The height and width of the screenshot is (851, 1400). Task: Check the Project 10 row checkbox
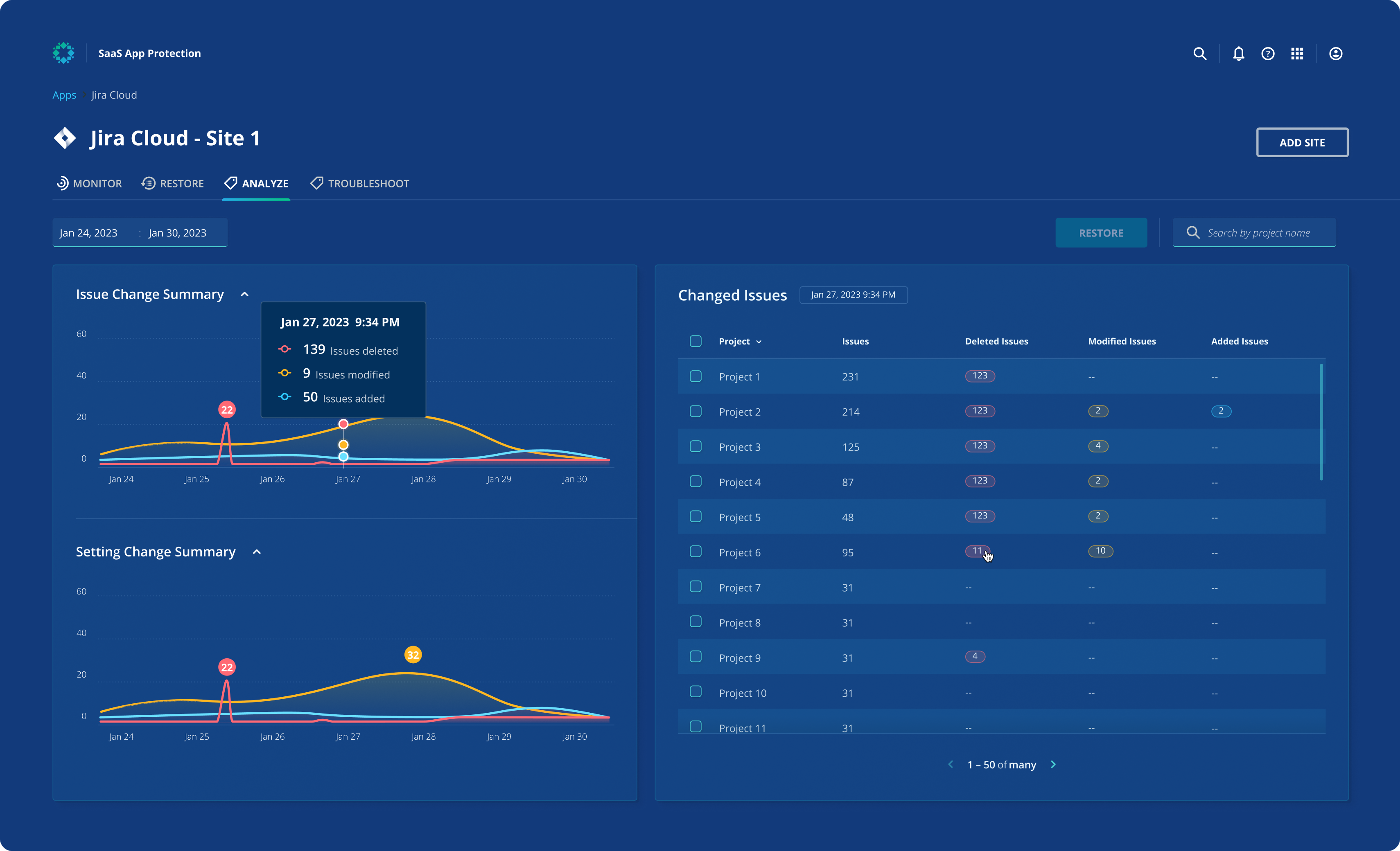pyautogui.click(x=695, y=692)
